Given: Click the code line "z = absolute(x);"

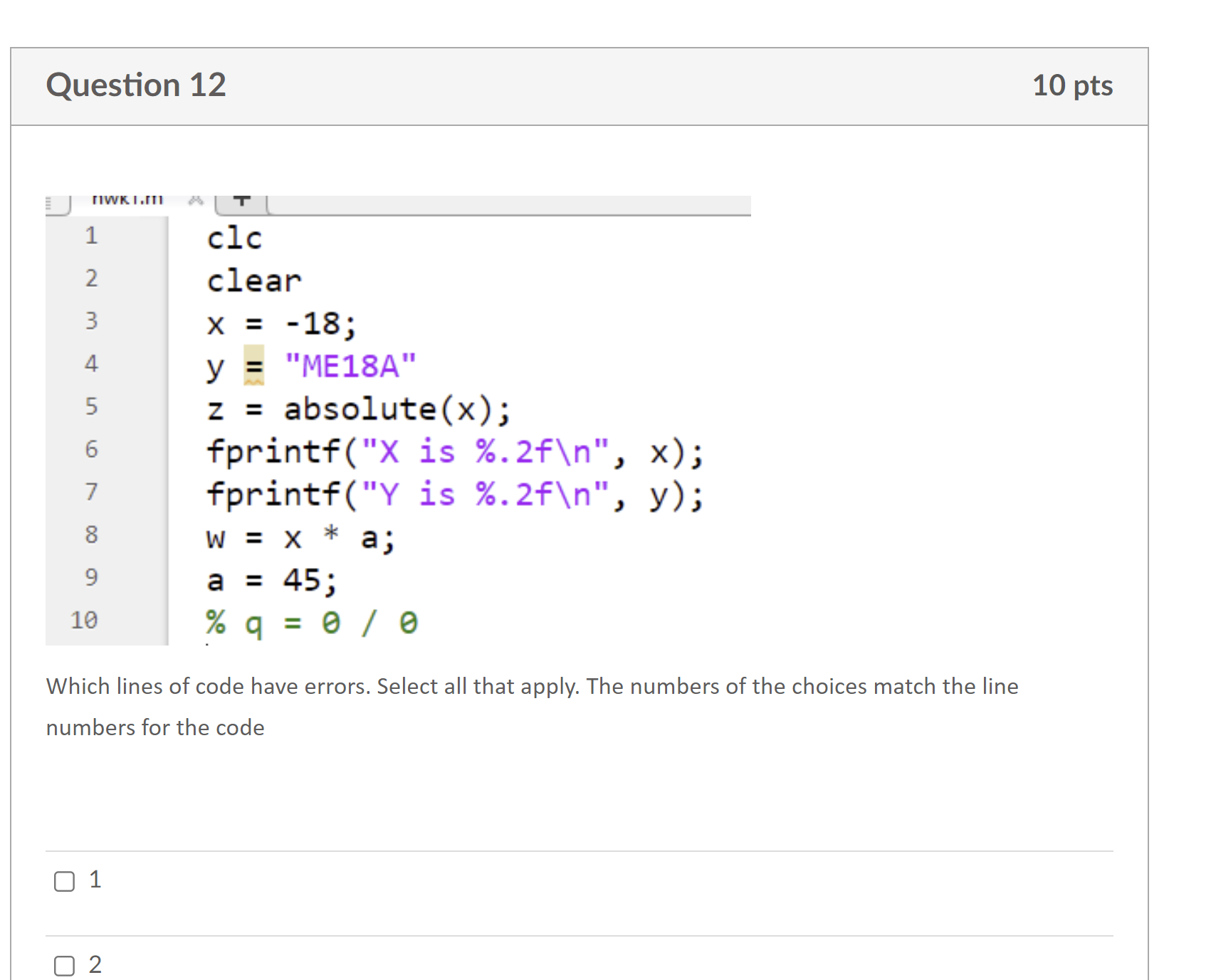Looking at the screenshot, I should coord(359,409).
